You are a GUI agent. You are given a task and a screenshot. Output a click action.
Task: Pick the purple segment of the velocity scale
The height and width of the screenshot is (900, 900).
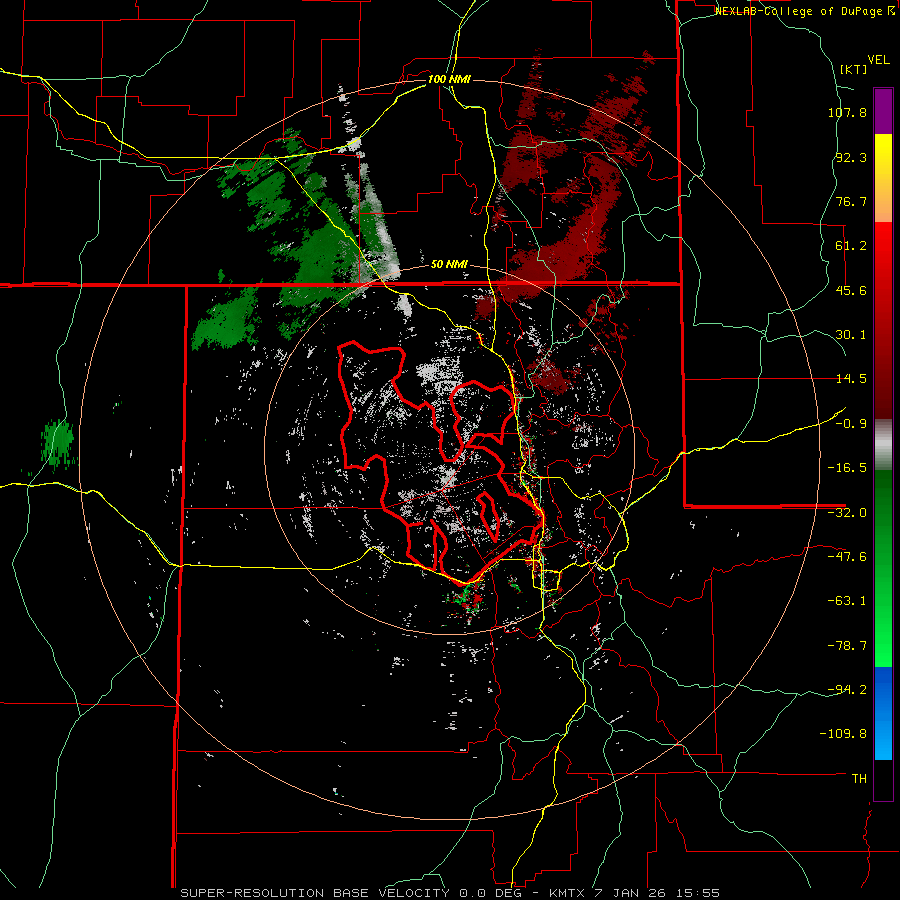click(883, 111)
